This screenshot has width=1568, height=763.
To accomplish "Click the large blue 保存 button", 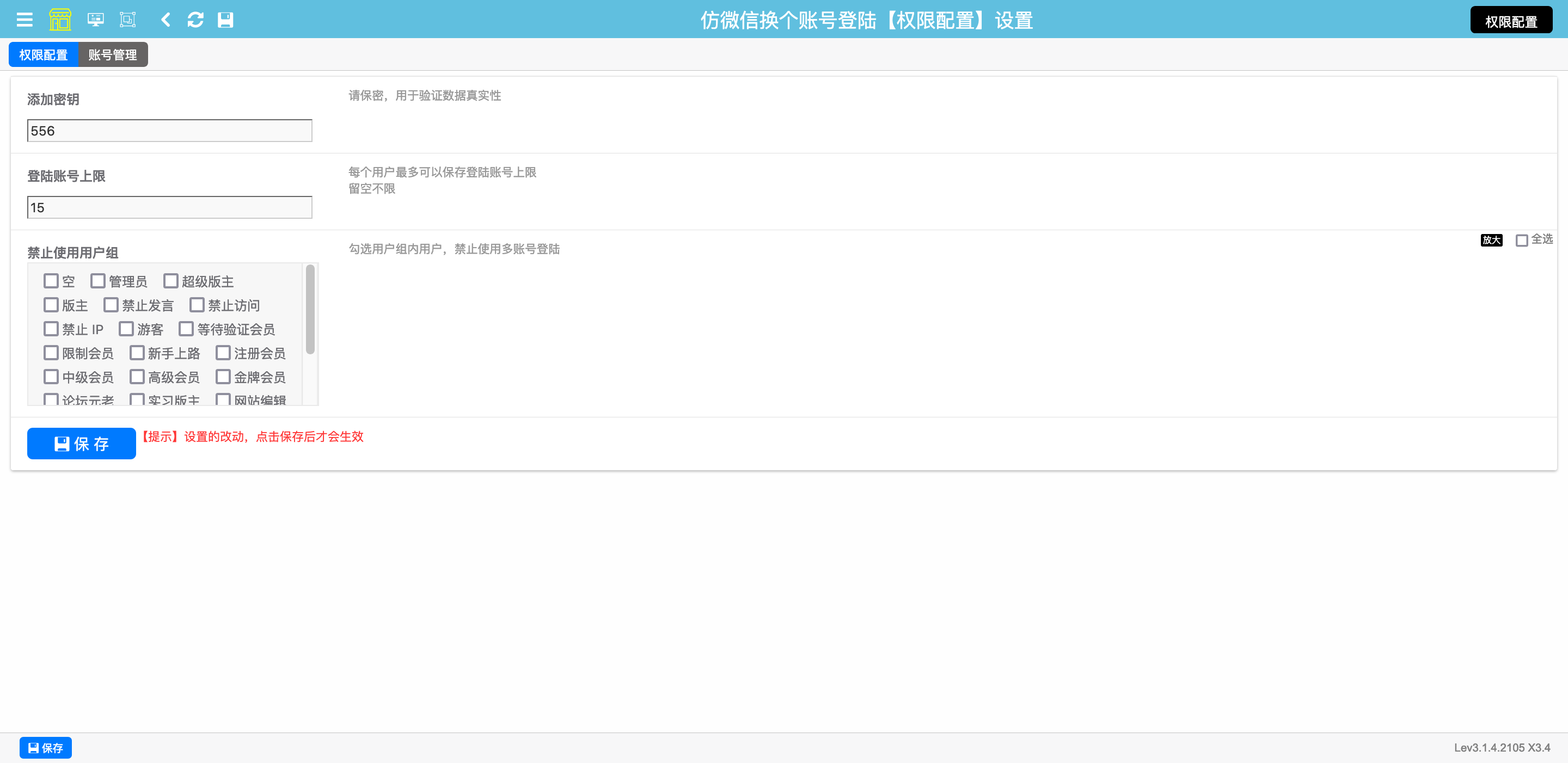I will [x=82, y=443].
